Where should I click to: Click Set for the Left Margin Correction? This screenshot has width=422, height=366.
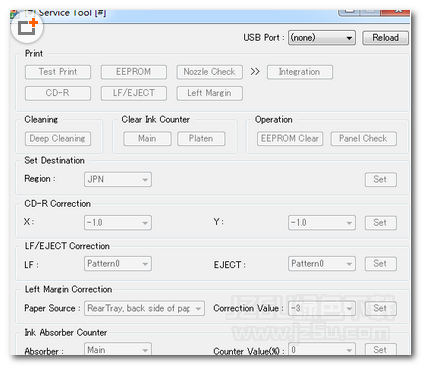[x=380, y=308]
